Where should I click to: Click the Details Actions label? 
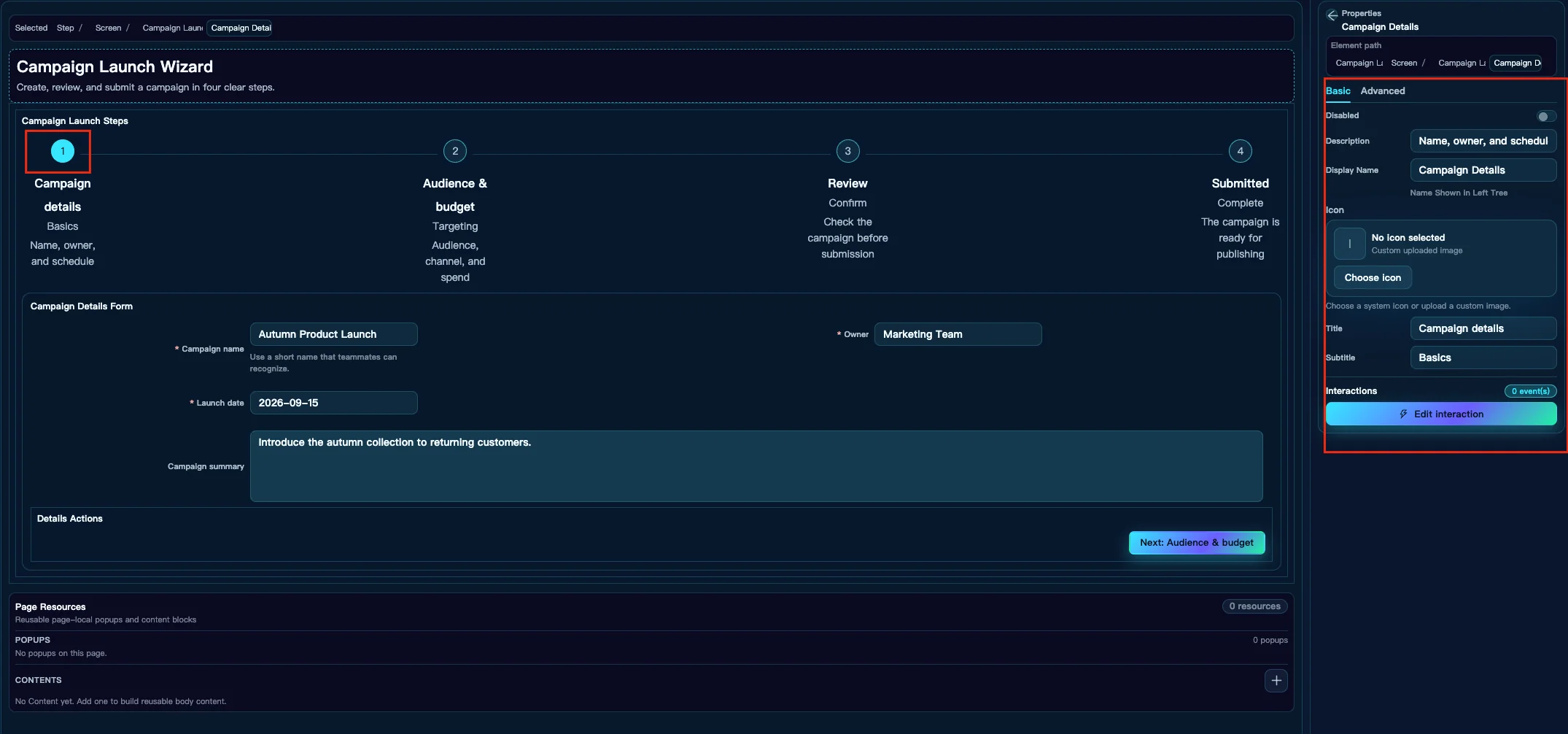[69, 519]
